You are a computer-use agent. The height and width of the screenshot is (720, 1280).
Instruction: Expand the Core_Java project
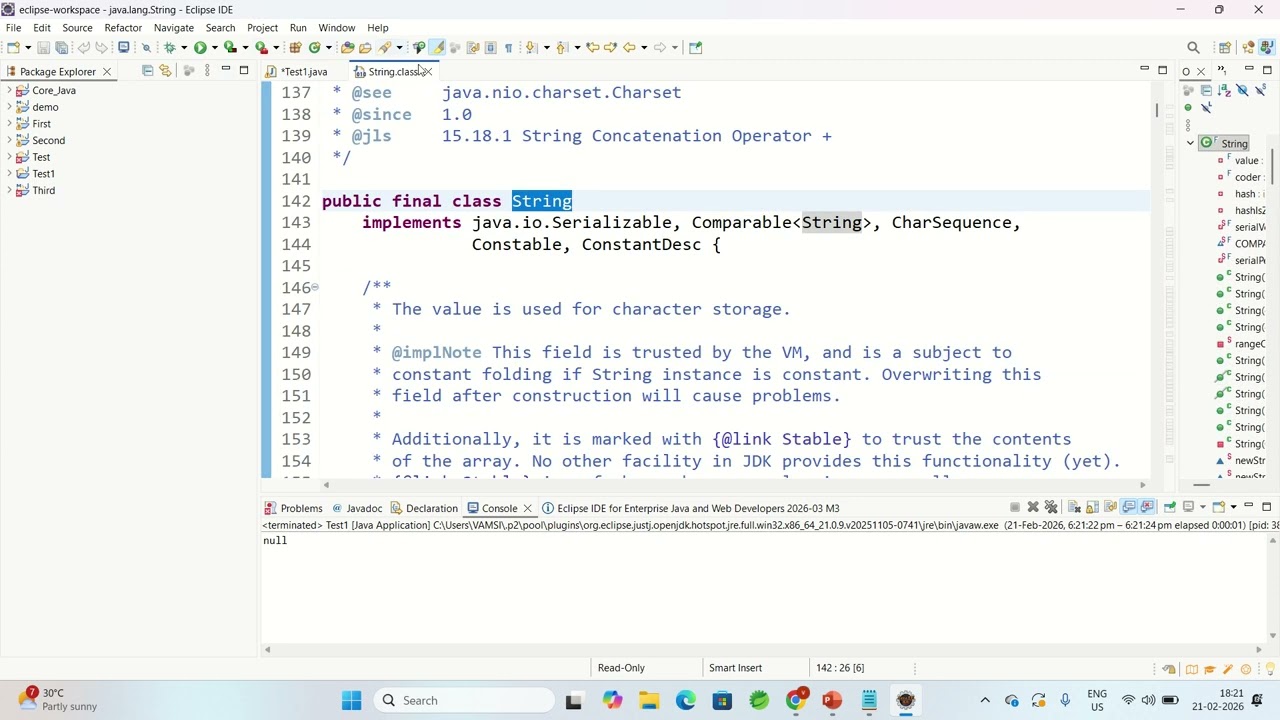[x=9, y=90]
